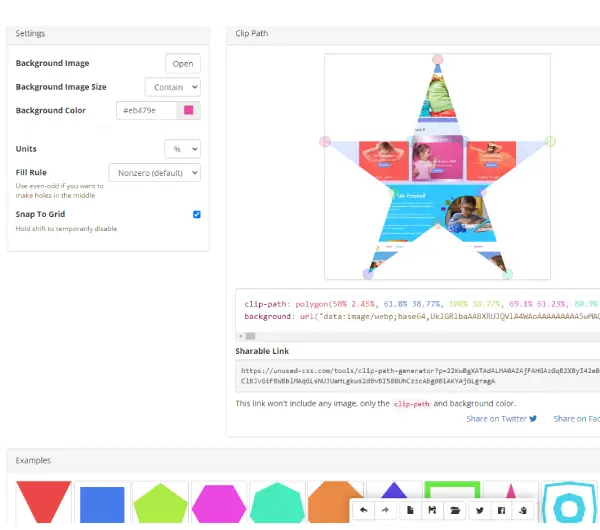The image size is (600, 530).
Task: Click the open folder icon
Action: click(x=456, y=510)
